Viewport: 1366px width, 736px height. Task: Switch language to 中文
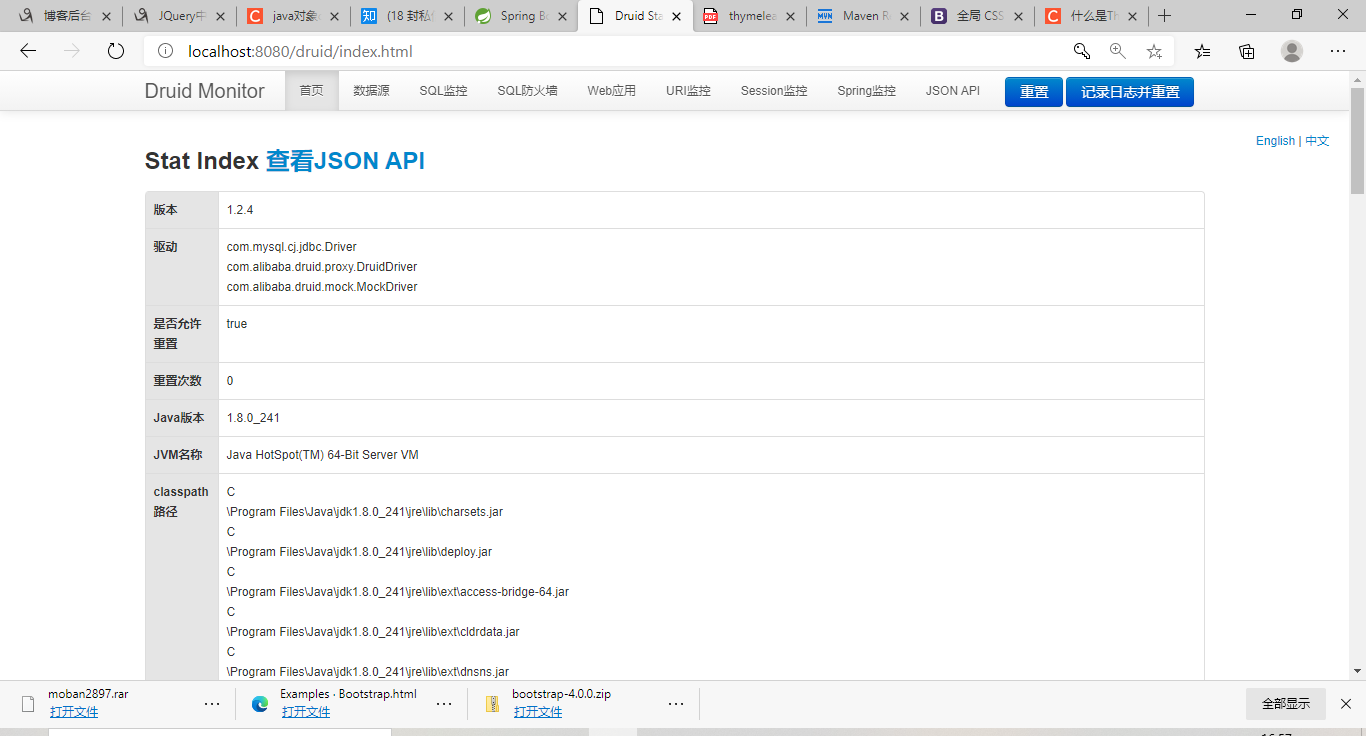(1317, 141)
